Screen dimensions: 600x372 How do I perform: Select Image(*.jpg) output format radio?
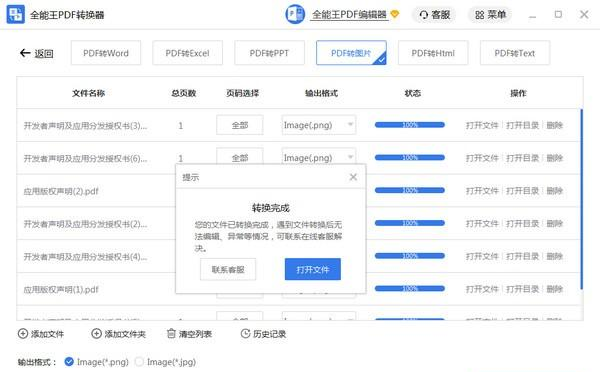coord(139,362)
